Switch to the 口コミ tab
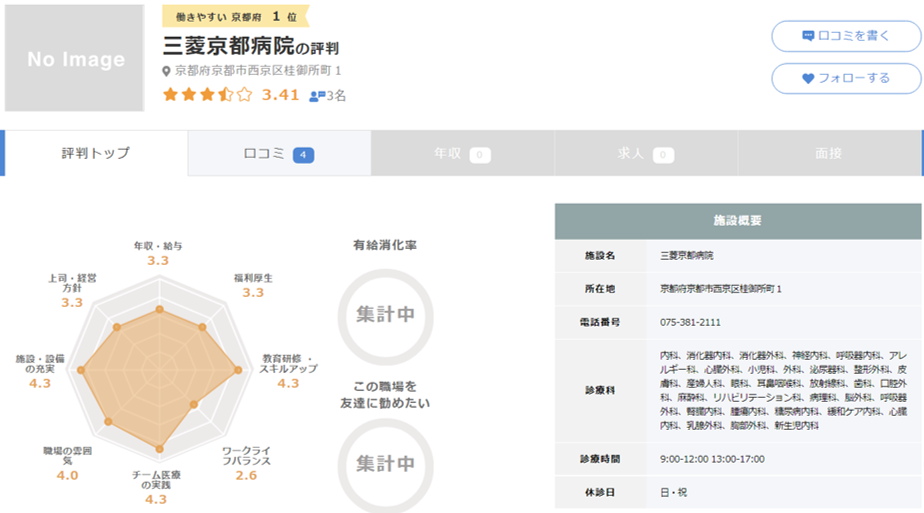Image resolution: width=924 pixels, height=513 pixels. (279, 153)
